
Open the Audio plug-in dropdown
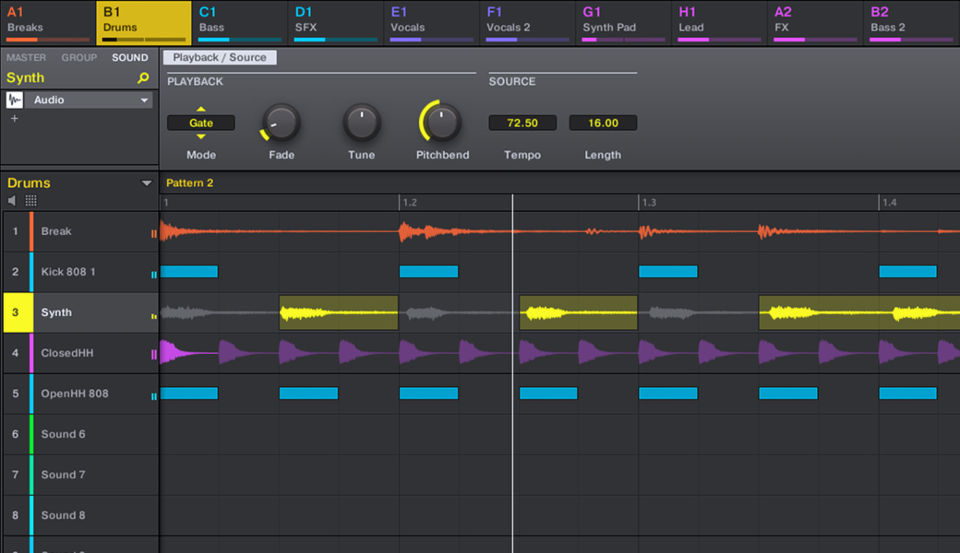[x=144, y=100]
